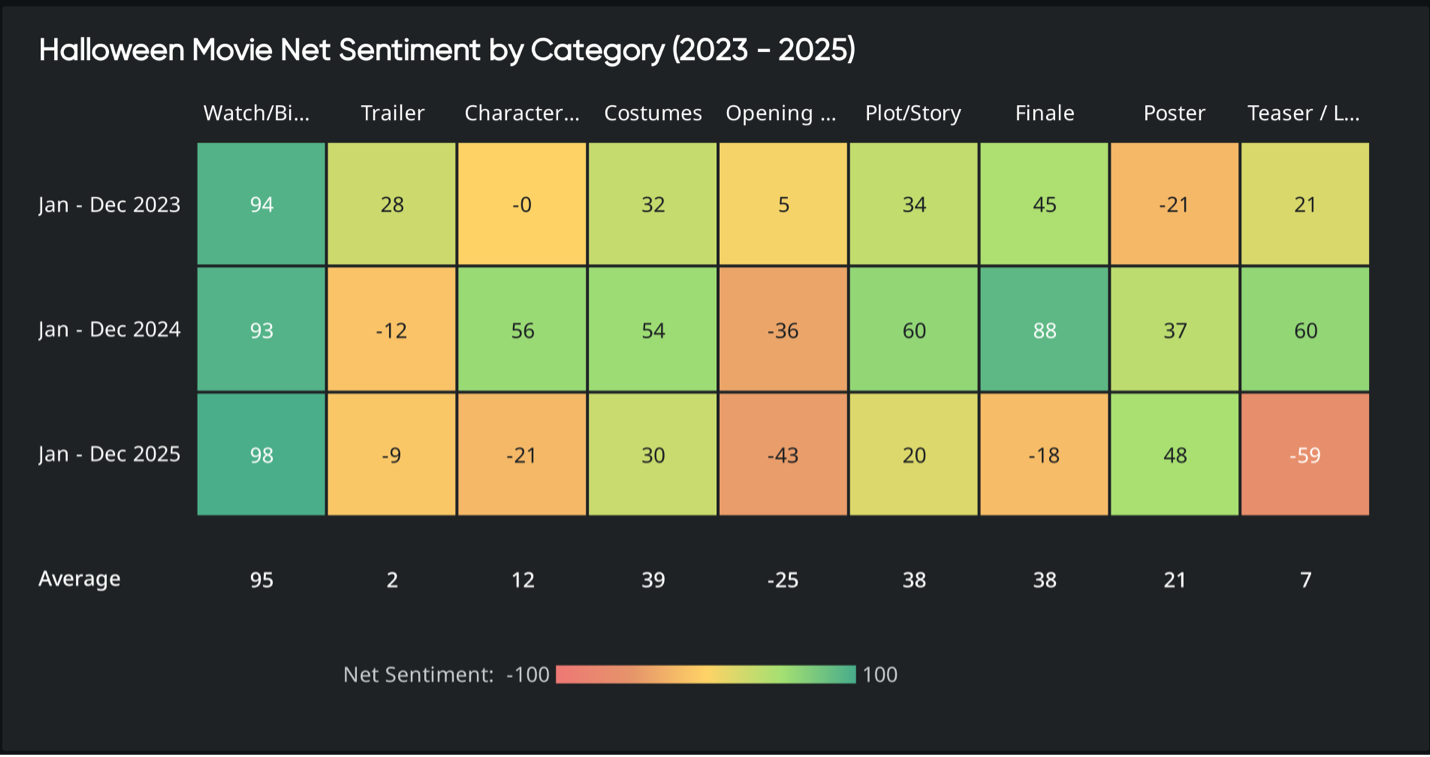Viewport: 1430px width, 757px height.
Task: Click the 2024 Character cell showing 56
Action: coord(522,330)
